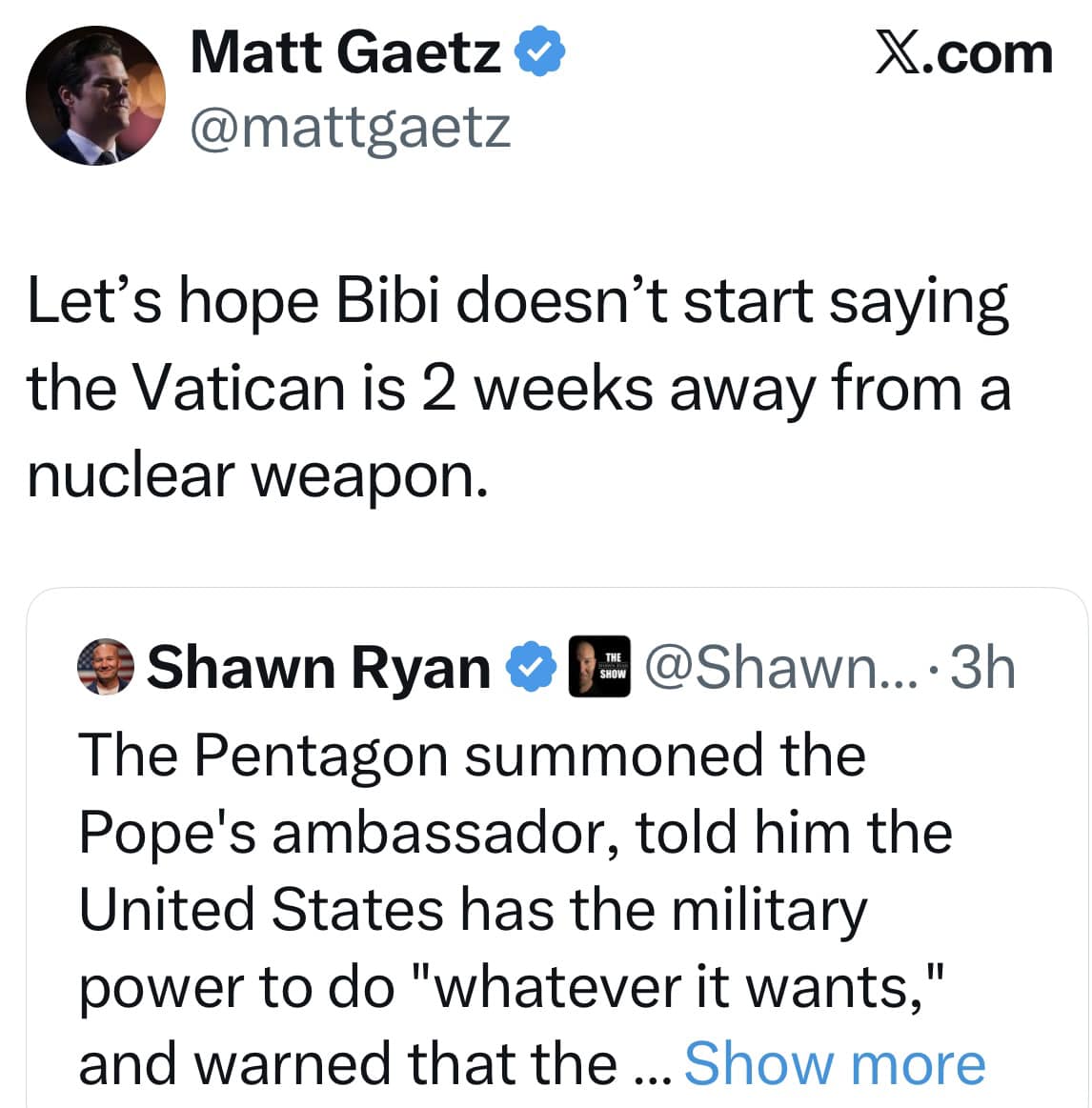Viewport: 1092px width, 1108px height.
Task: Select the 'nuclear weapon.' line of tweet
Action: pos(257,473)
